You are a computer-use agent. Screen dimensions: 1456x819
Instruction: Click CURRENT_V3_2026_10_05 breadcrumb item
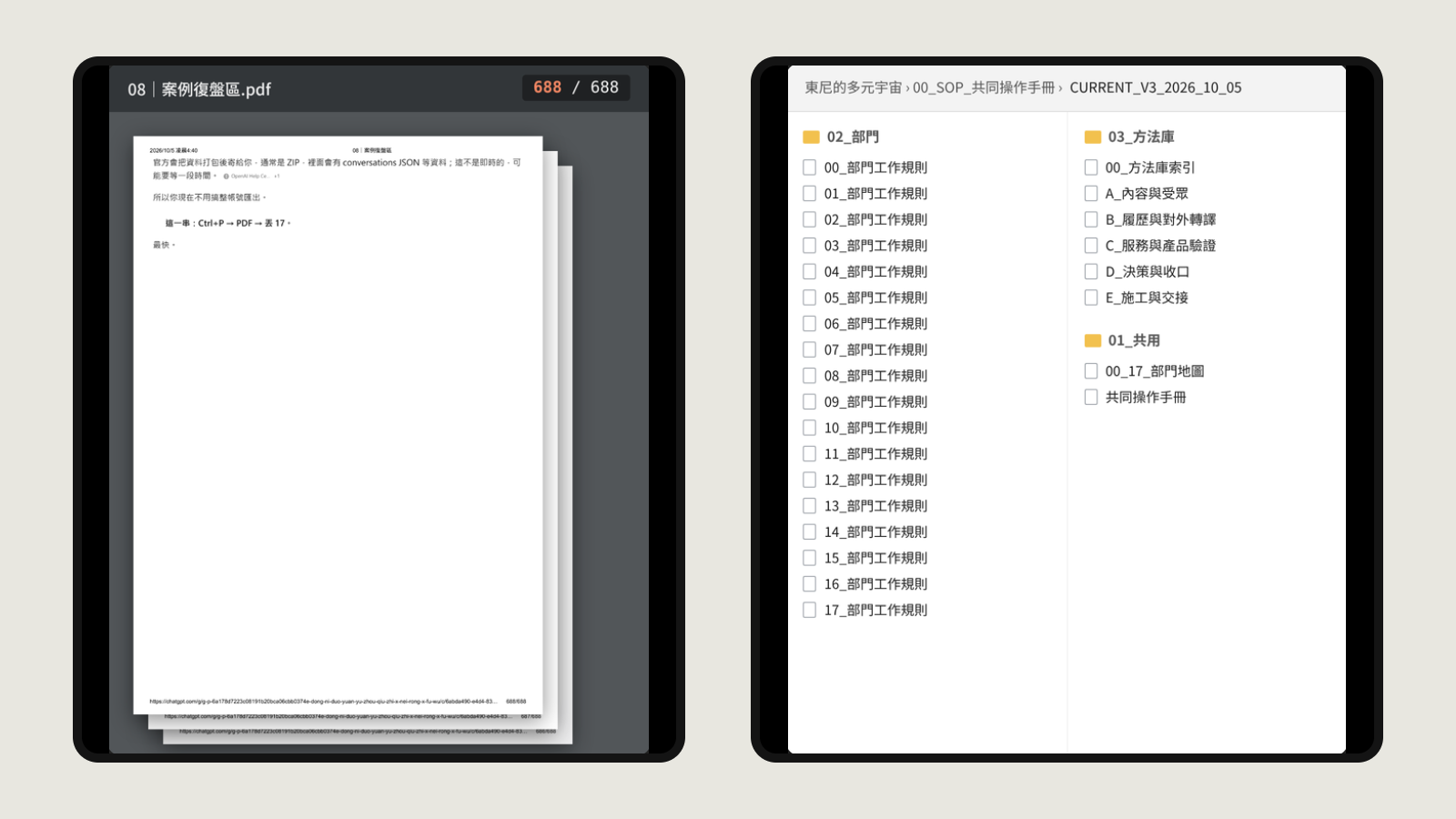point(1156,87)
